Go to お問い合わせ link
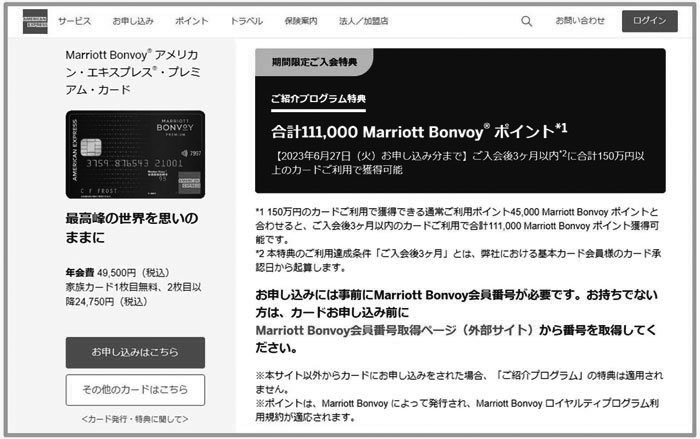 click(580, 21)
